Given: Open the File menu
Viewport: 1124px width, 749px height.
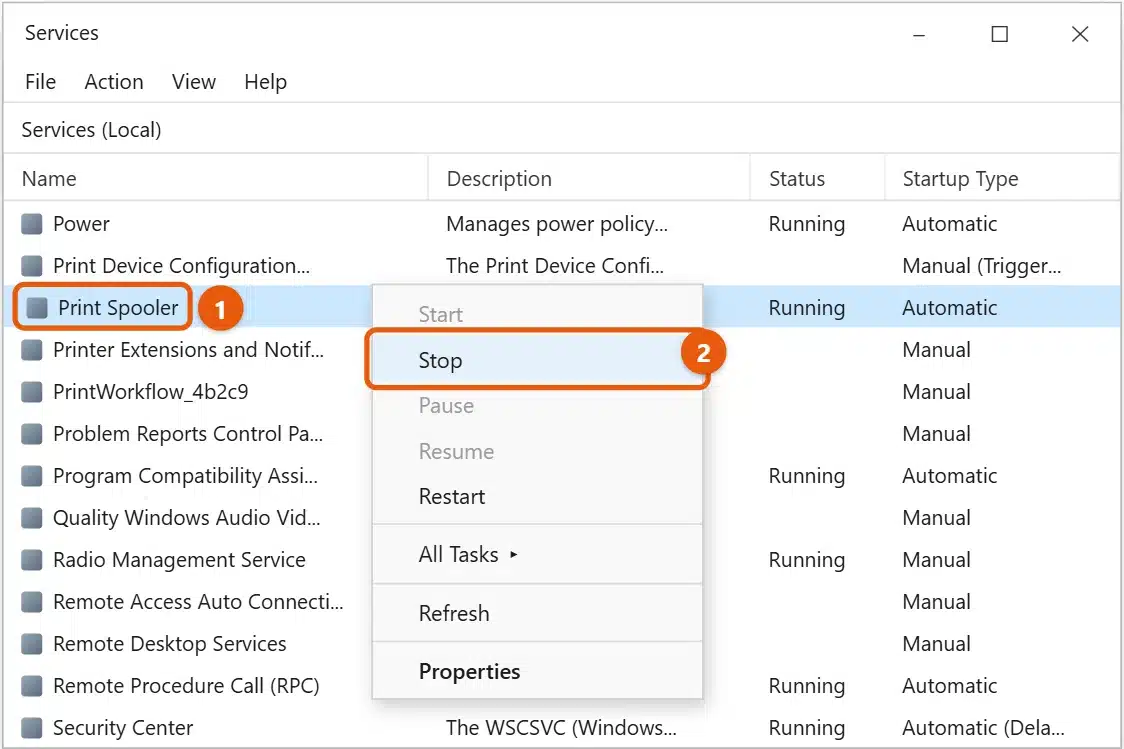Looking at the screenshot, I should point(40,82).
